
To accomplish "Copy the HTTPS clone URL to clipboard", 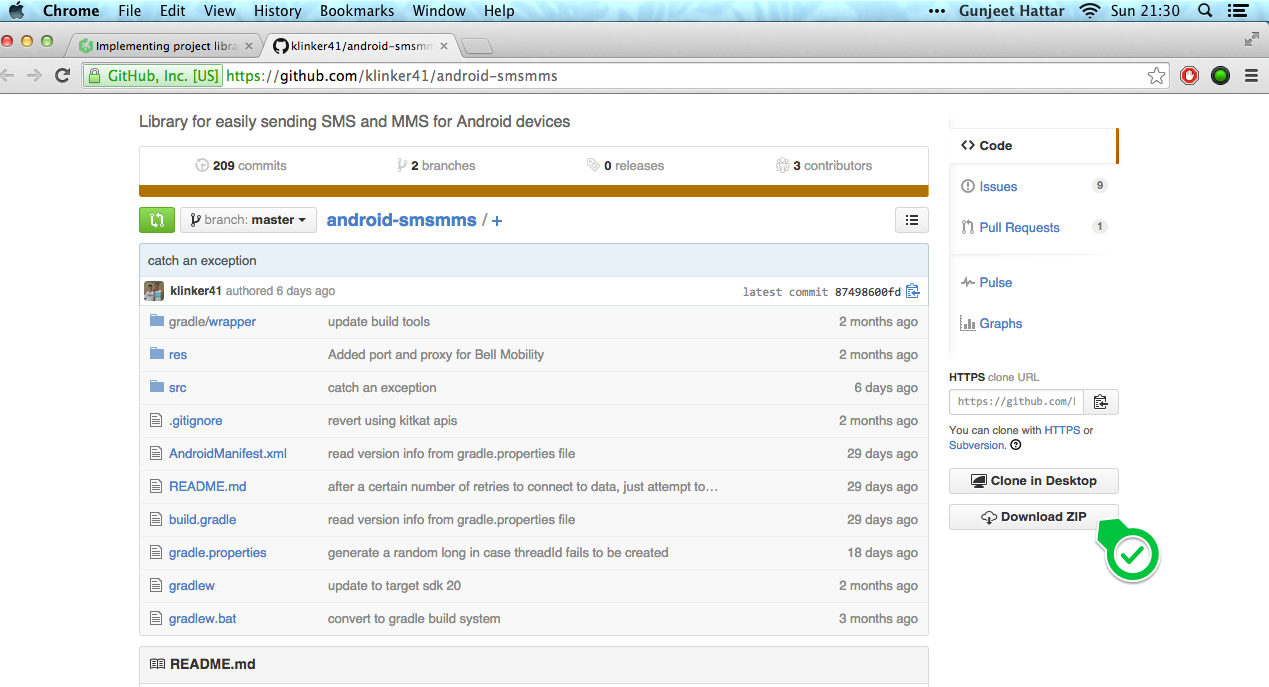I will click(1101, 402).
